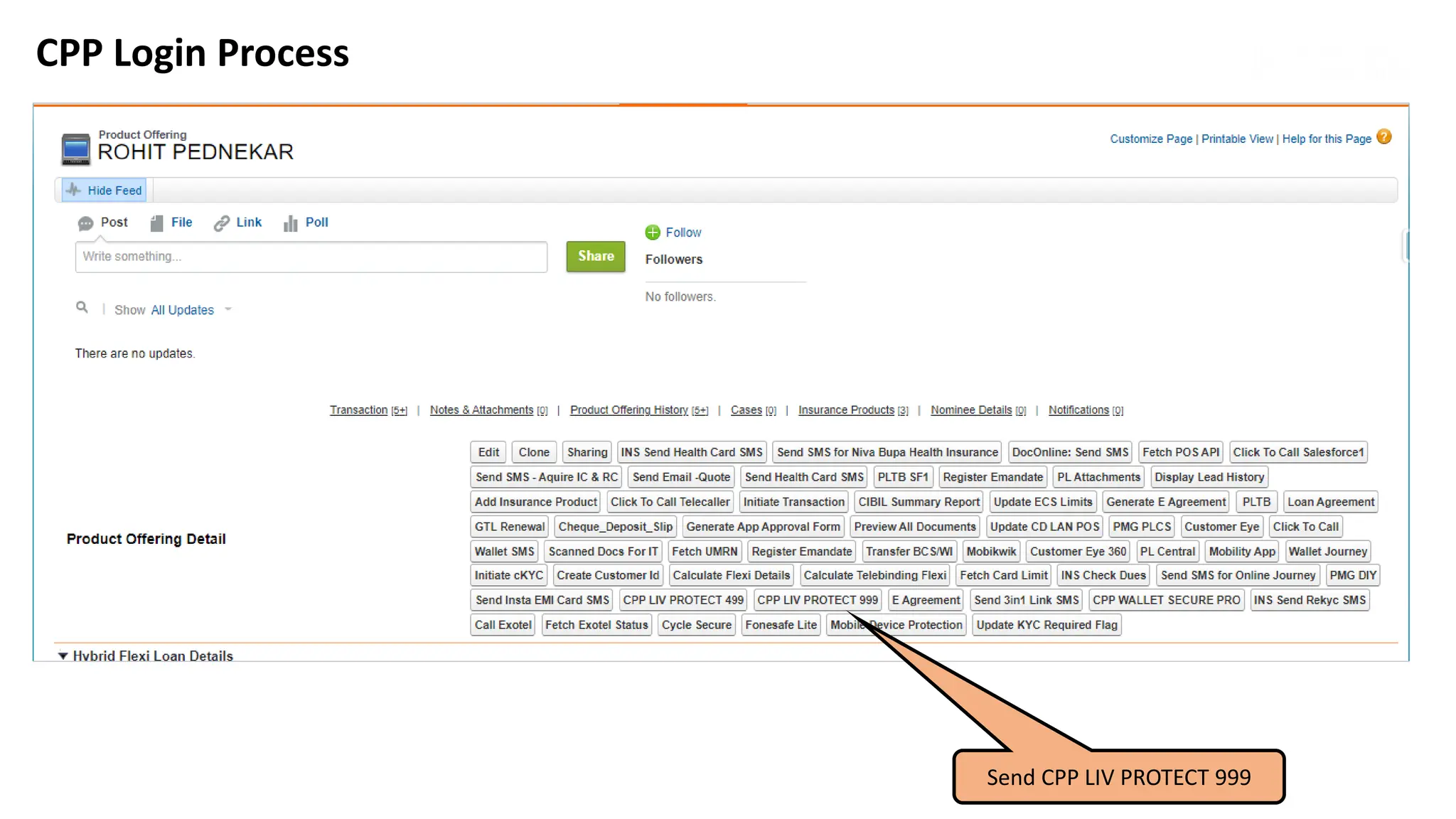This screenshot has width=1456, height=819.
Task: Collapse the Hybrid Flexi Loan Details section
Action: [x=63, y=655]
